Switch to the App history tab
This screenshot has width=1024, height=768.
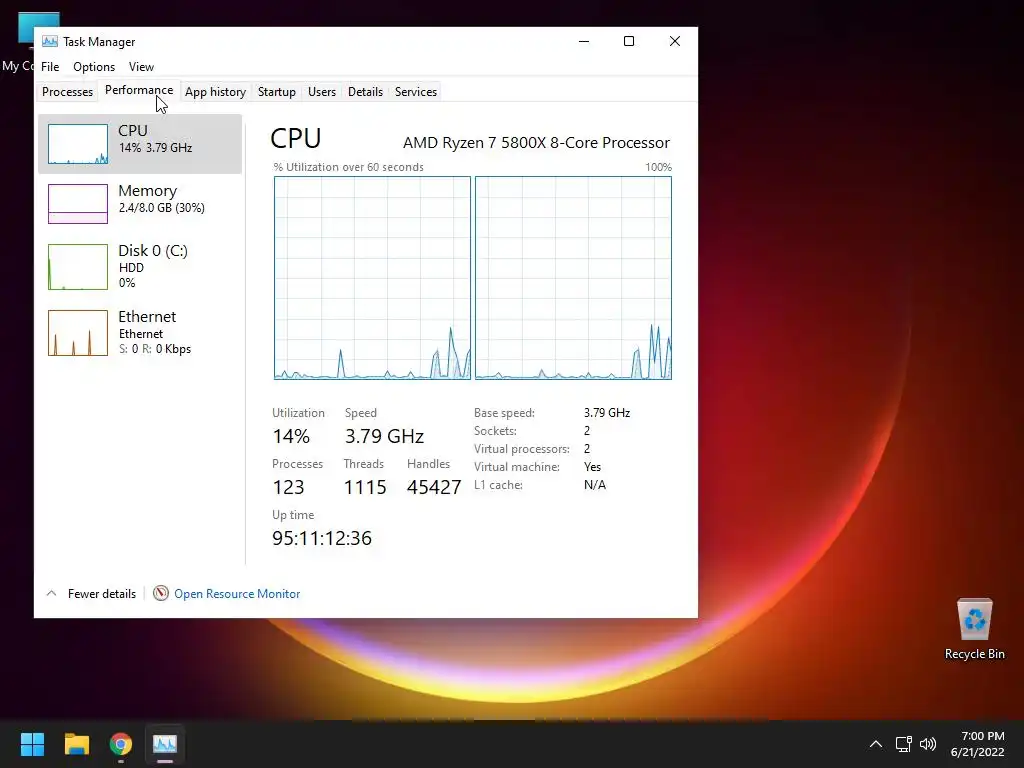pos(216,91)
